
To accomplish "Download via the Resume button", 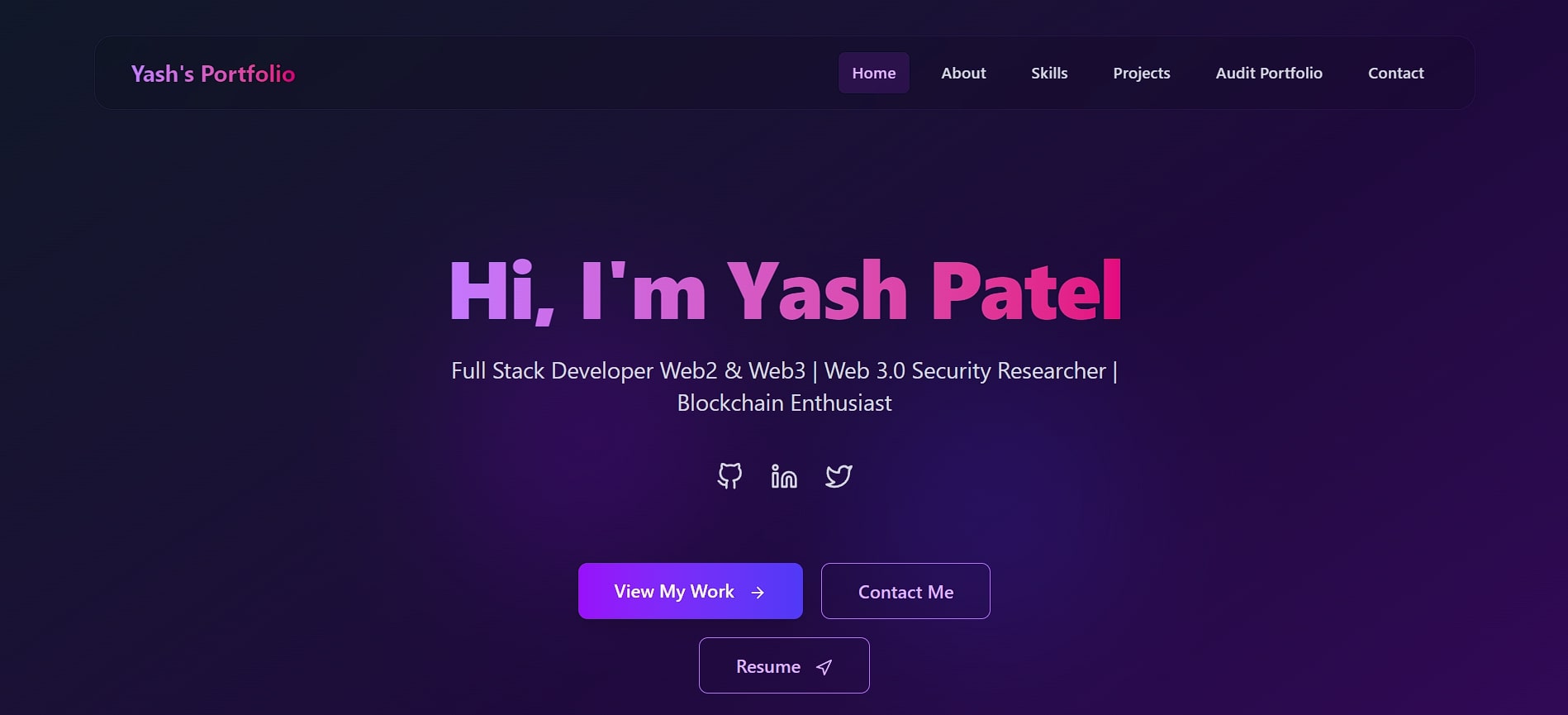I will click(x=784, y=665).
